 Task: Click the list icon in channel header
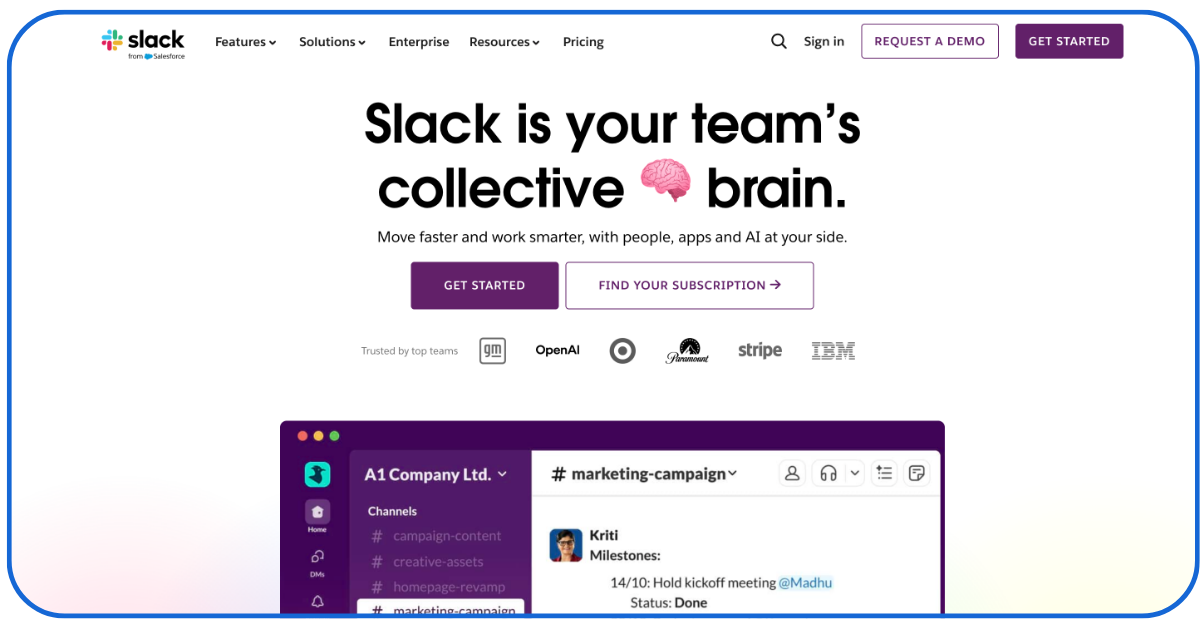(x=884, y=474)
